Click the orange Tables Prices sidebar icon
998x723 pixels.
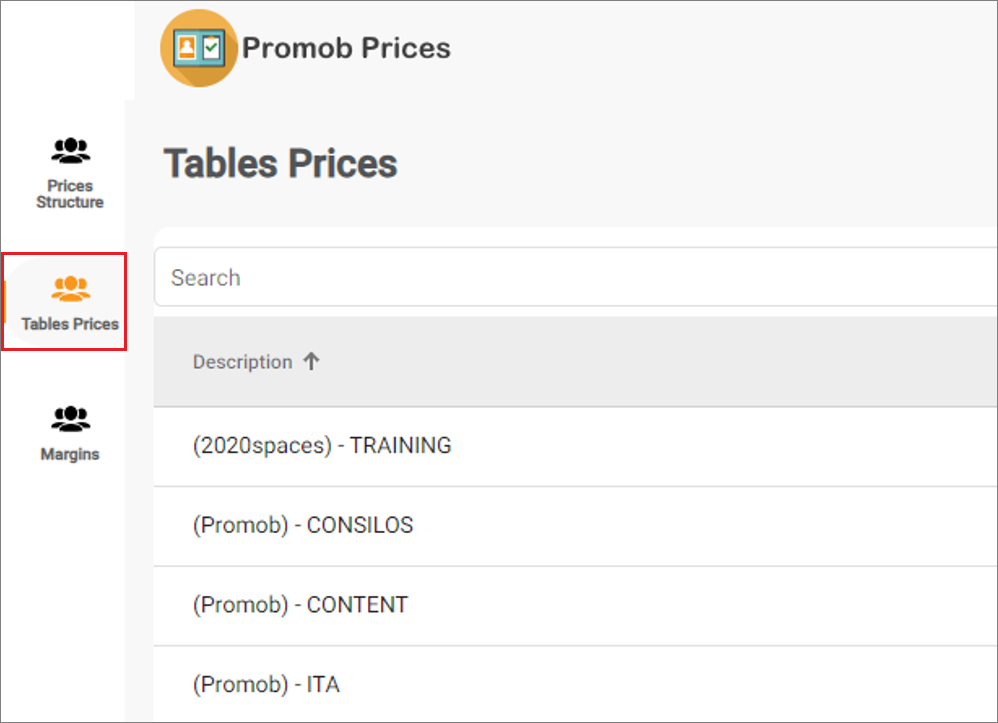(70, 288)
